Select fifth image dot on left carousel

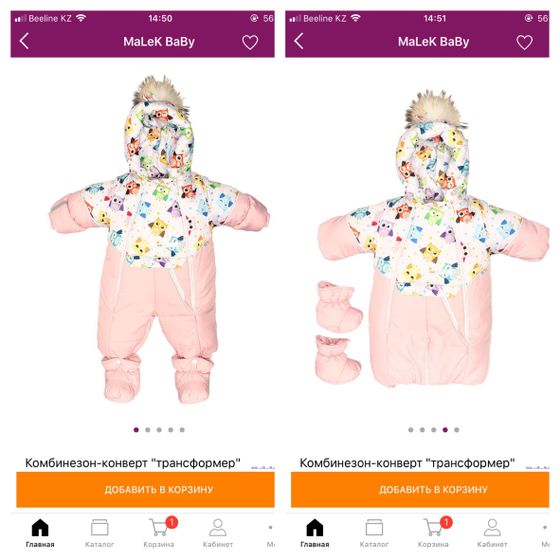[x=182, y=430]
